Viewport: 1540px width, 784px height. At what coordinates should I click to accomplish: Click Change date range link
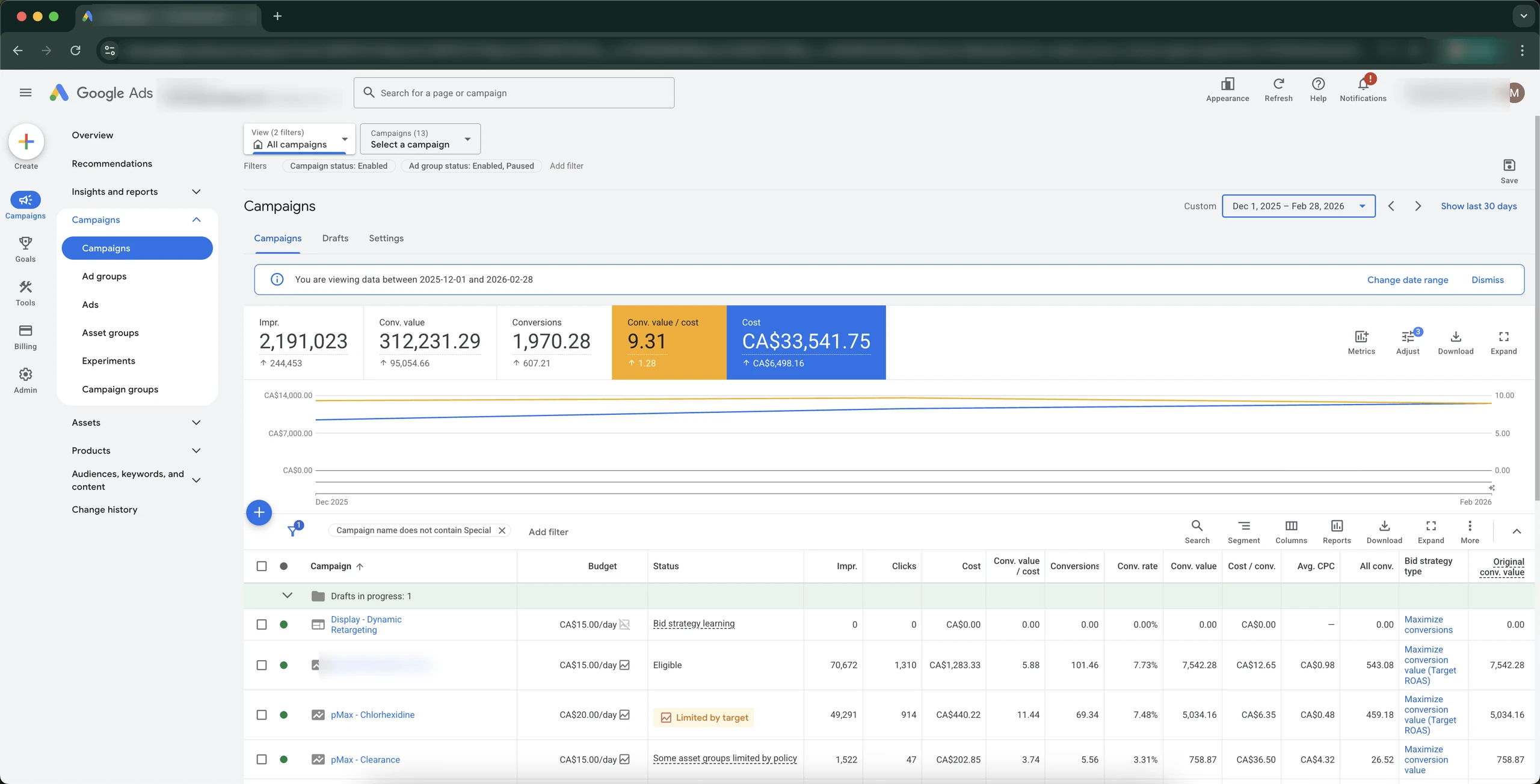[x=1408, y=280]
